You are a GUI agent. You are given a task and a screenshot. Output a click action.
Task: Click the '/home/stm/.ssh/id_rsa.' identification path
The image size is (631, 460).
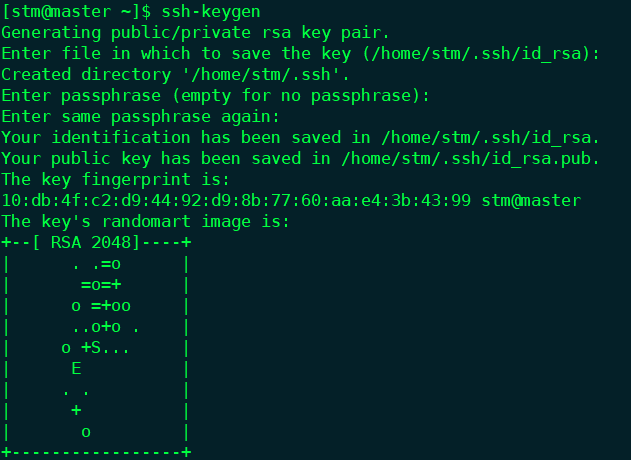point(491,138)
